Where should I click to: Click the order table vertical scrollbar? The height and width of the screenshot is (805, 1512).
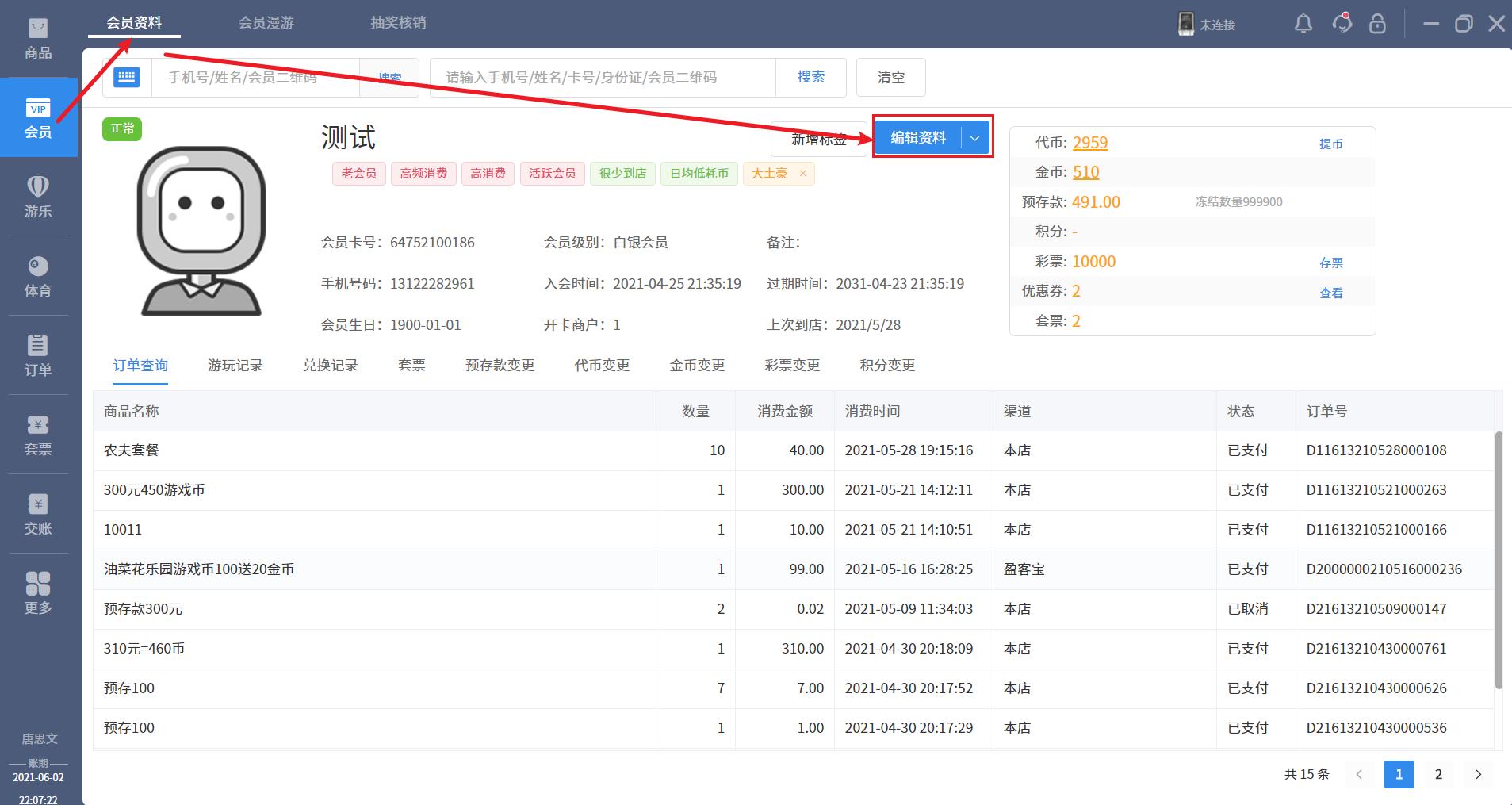point(1499,560)
